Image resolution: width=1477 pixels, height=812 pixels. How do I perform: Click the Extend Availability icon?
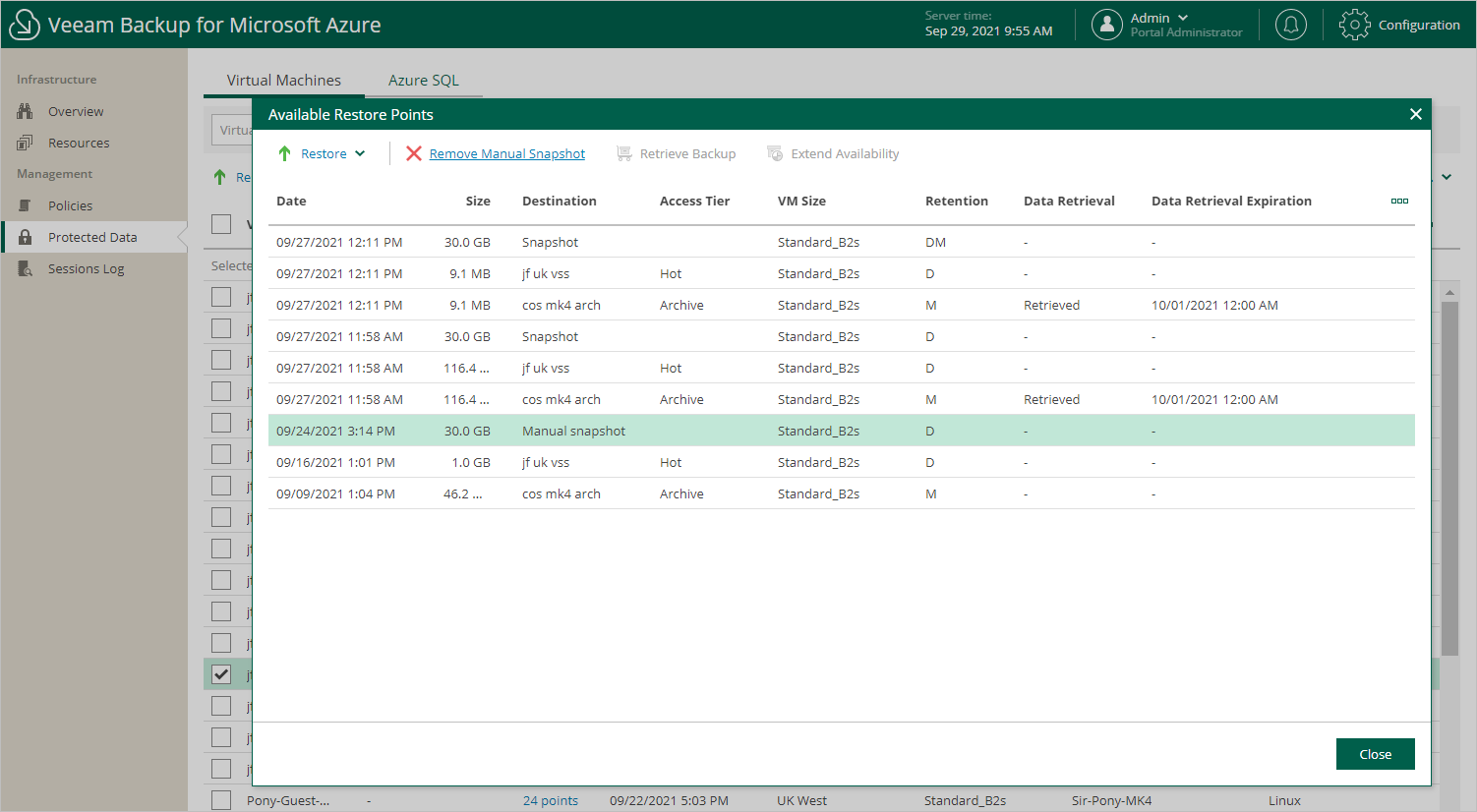tap(775, 153)
